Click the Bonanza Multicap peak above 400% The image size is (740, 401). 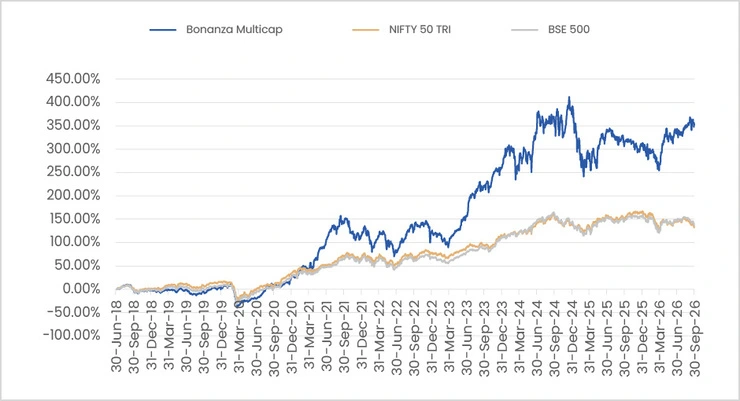[569, 98]
